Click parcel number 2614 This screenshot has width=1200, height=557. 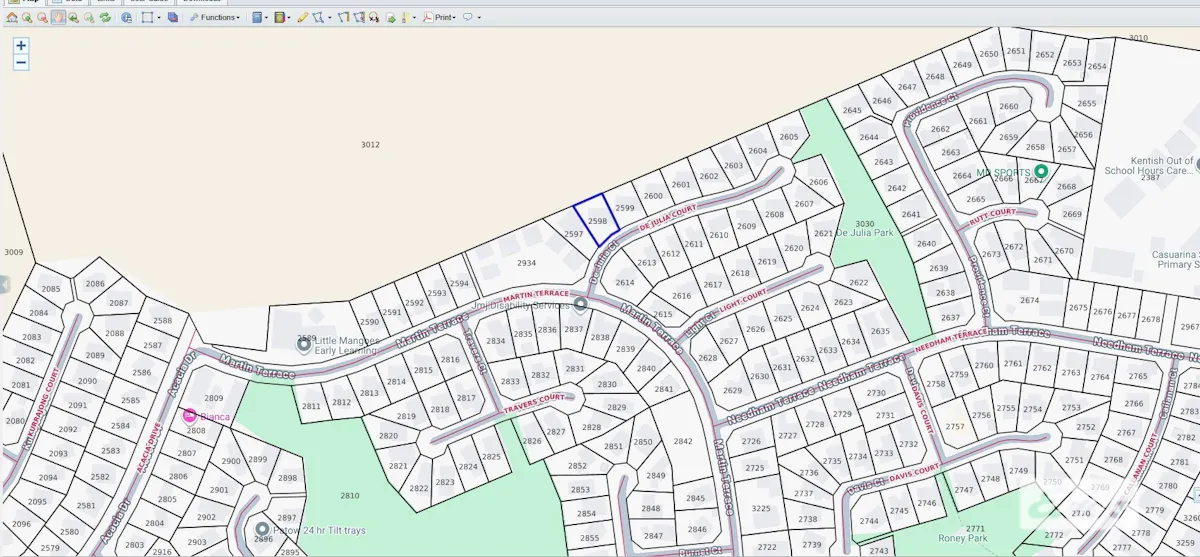624,282
